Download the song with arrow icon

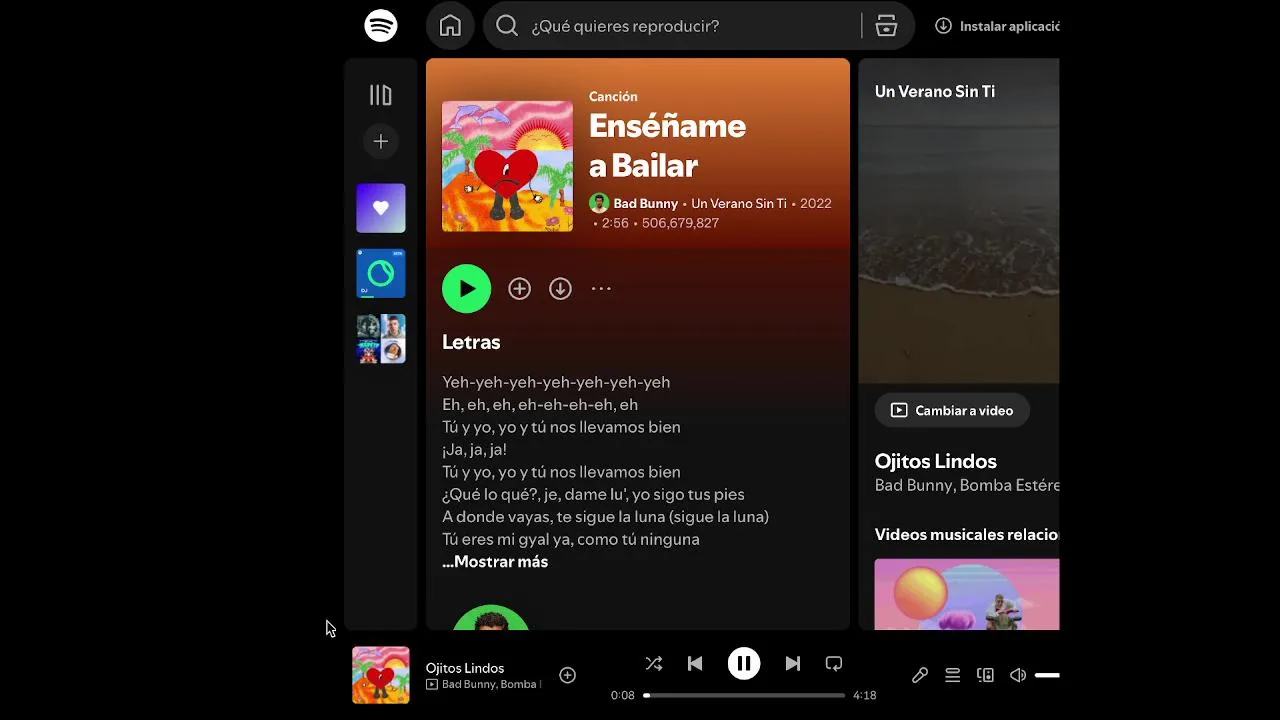tap(560, 289)
